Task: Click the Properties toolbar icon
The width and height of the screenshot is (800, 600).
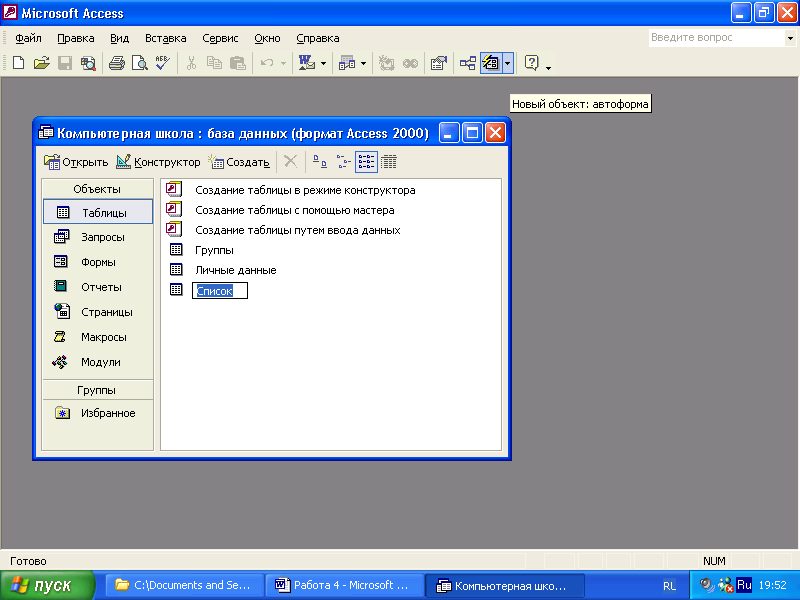Action: pos(439,63)
